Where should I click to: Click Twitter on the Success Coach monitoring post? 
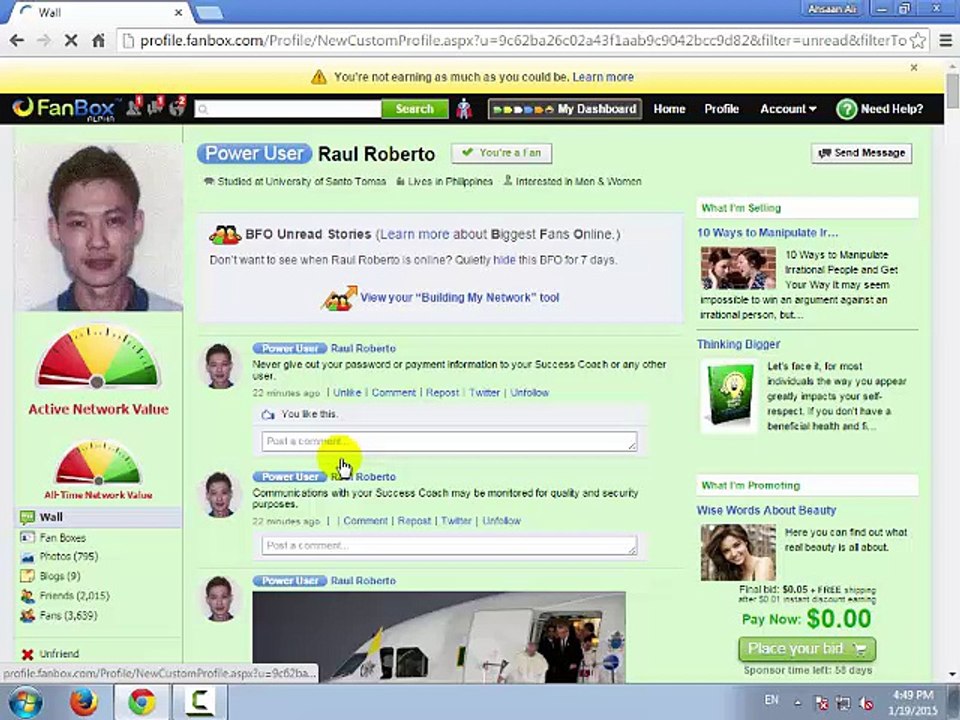click(x=456, y=521)
